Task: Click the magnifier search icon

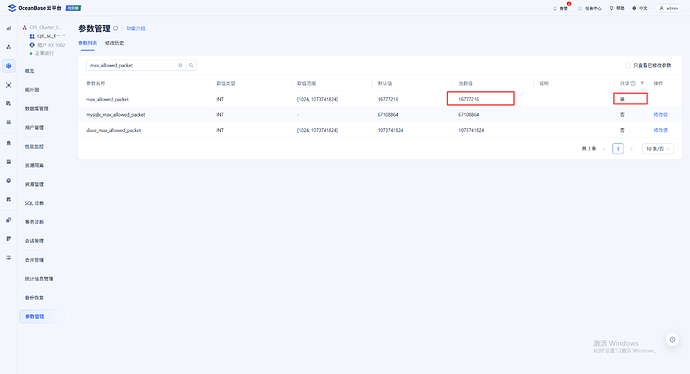Action: pos(191,65)
